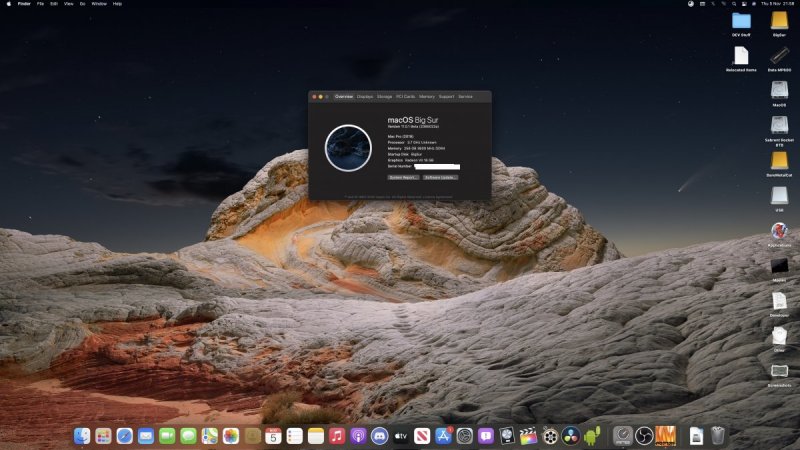Open the Apple TV app
Screen dimensions: 800x450
coord(400,435)
